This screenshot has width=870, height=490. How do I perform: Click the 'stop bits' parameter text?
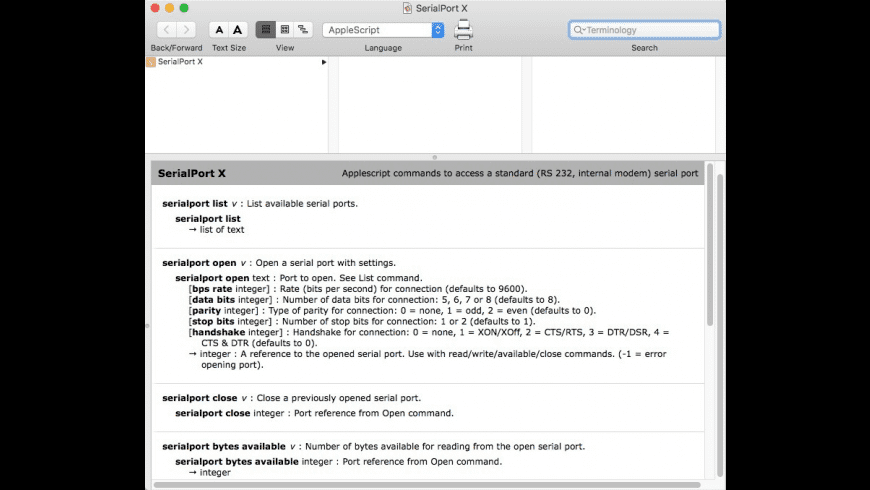(x=213, y=321)
